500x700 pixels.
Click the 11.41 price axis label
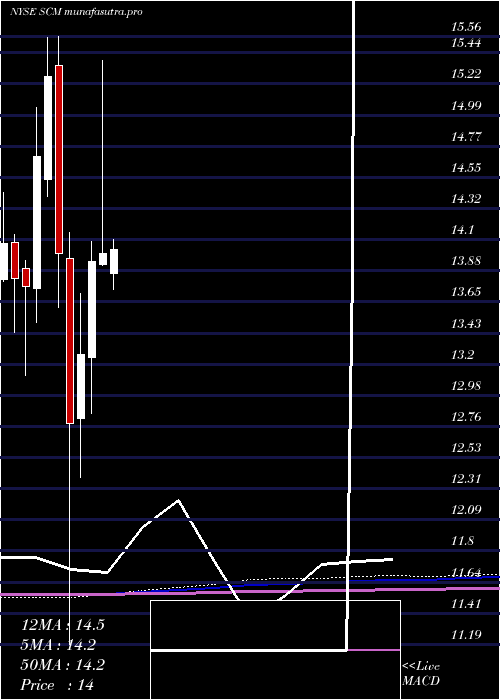[466, 604]
